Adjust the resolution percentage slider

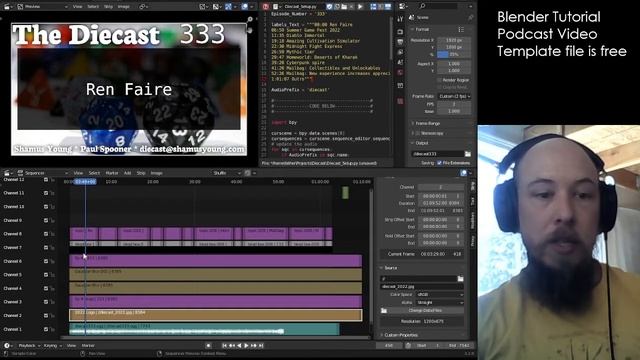coord(454,54)
